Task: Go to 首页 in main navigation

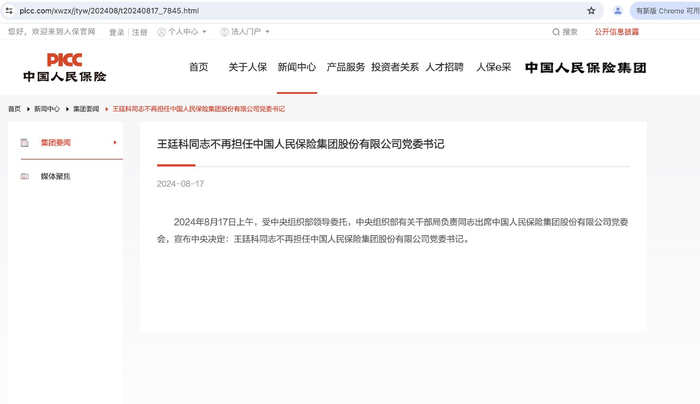Action: [199, 67]
